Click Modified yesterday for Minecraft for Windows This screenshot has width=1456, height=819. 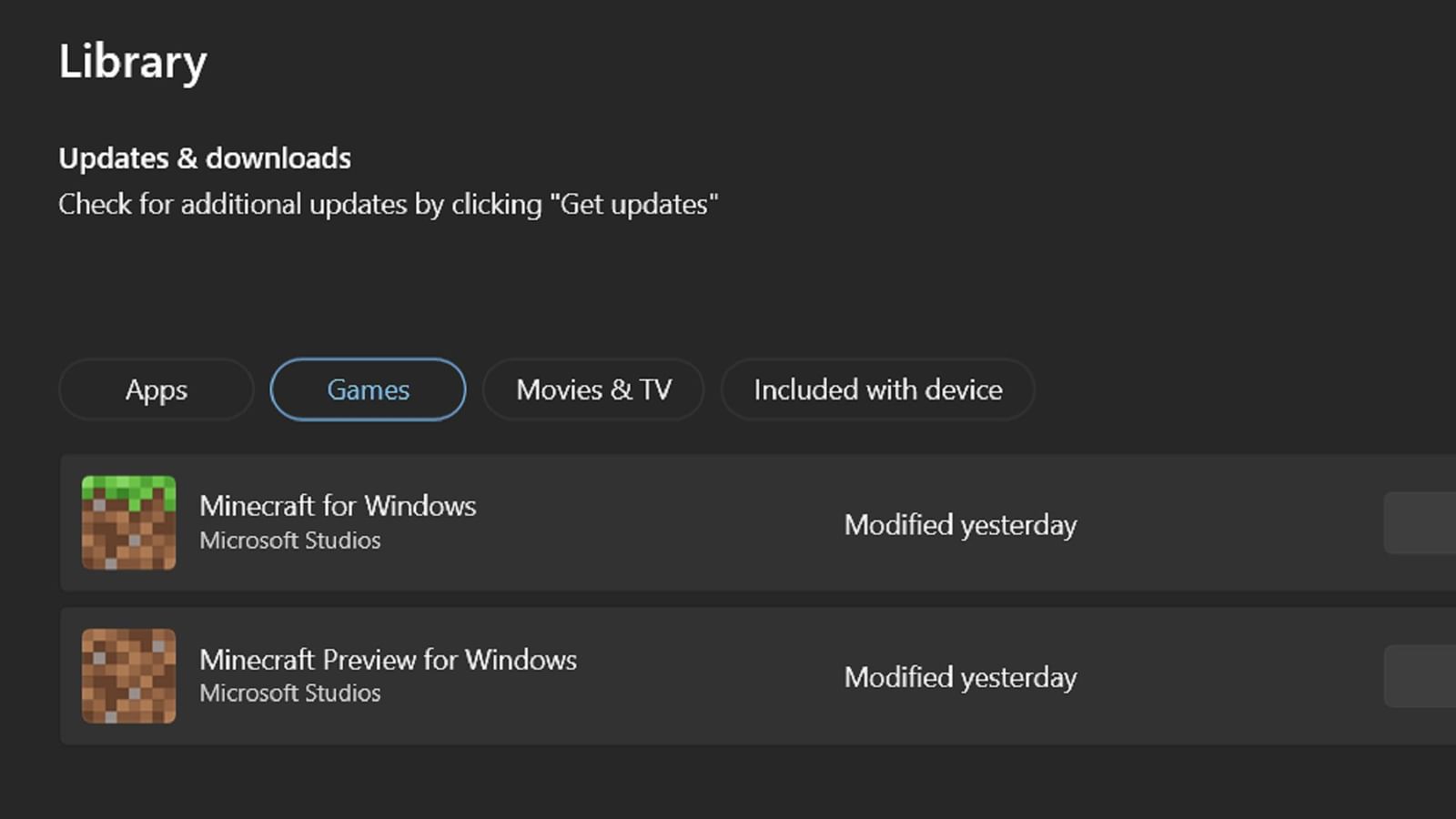coord(960,525)
